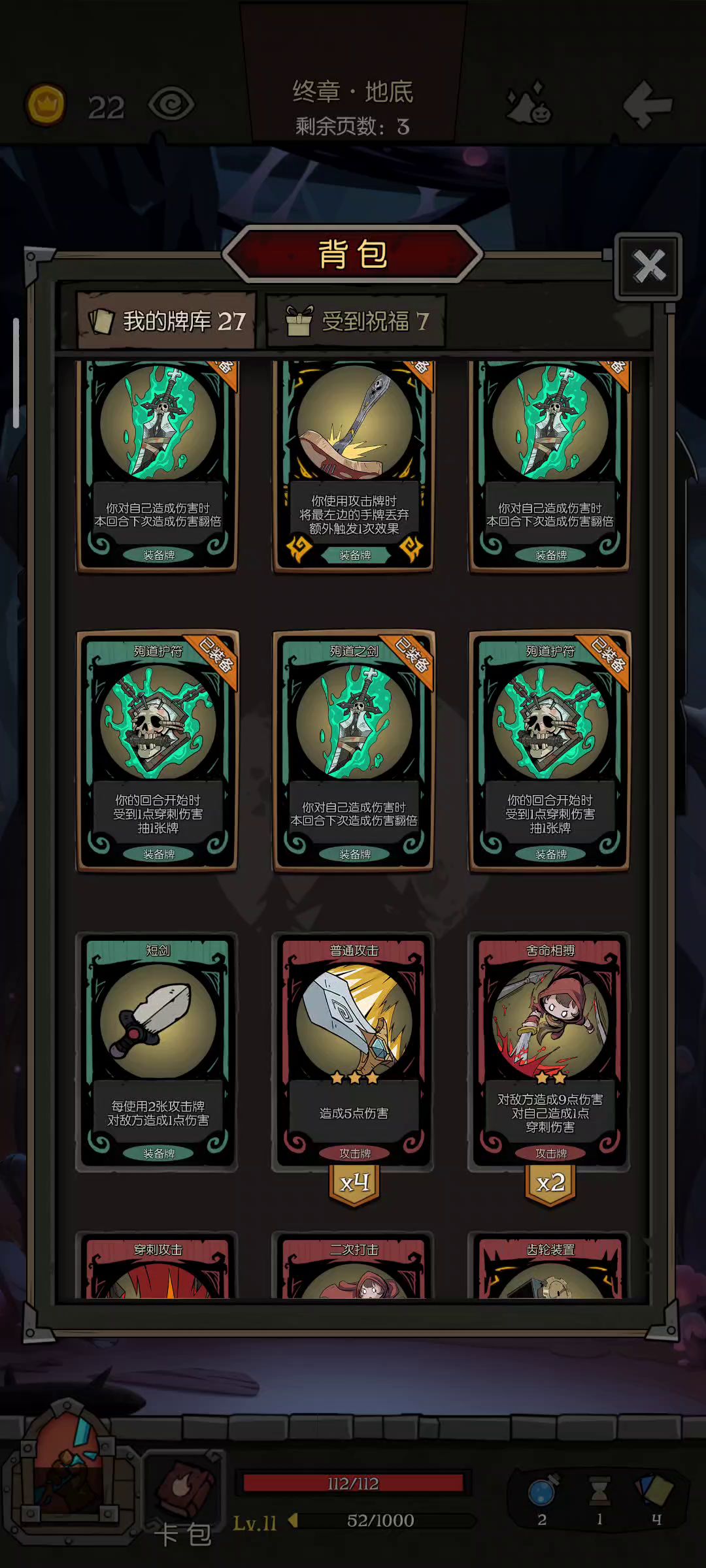Tap the x2 count badge

pyautogui.click(x=550, y=1183)
